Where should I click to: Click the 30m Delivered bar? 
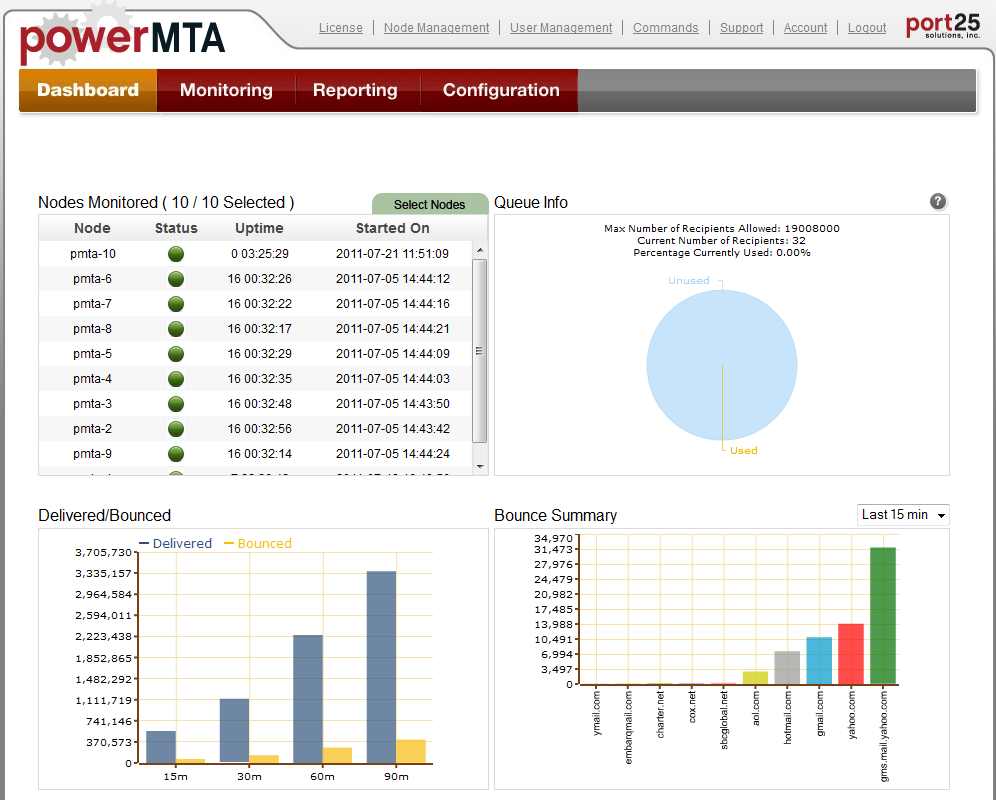pyautogui.click(x=234, y=731)
